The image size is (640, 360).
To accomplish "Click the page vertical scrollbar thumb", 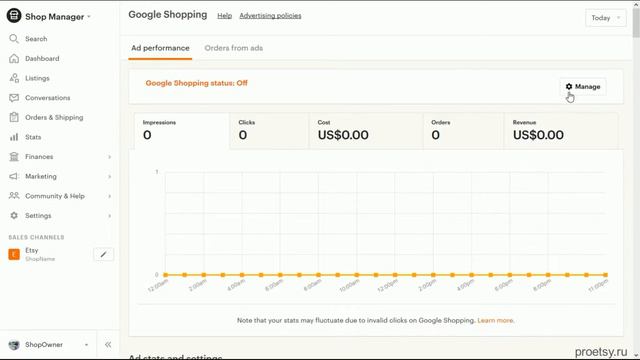I will [x=636, y=22].
